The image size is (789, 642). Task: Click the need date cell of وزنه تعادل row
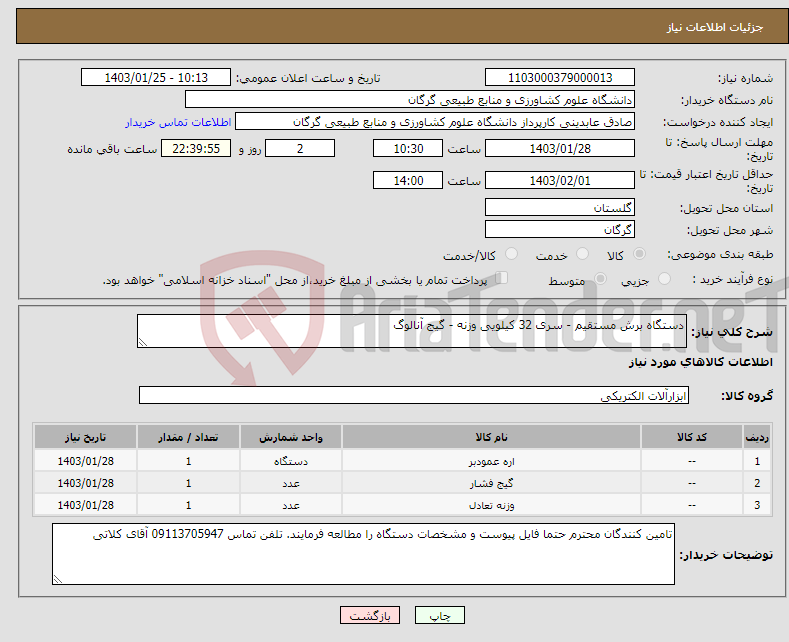click(x=86, y=505)
